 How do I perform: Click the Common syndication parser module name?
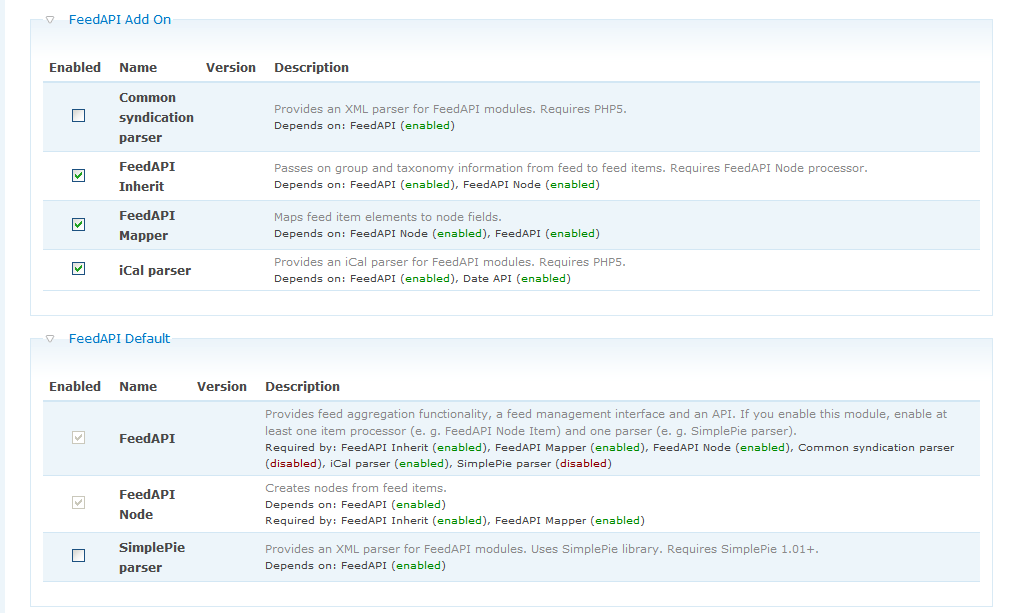[x=156, y=117]
